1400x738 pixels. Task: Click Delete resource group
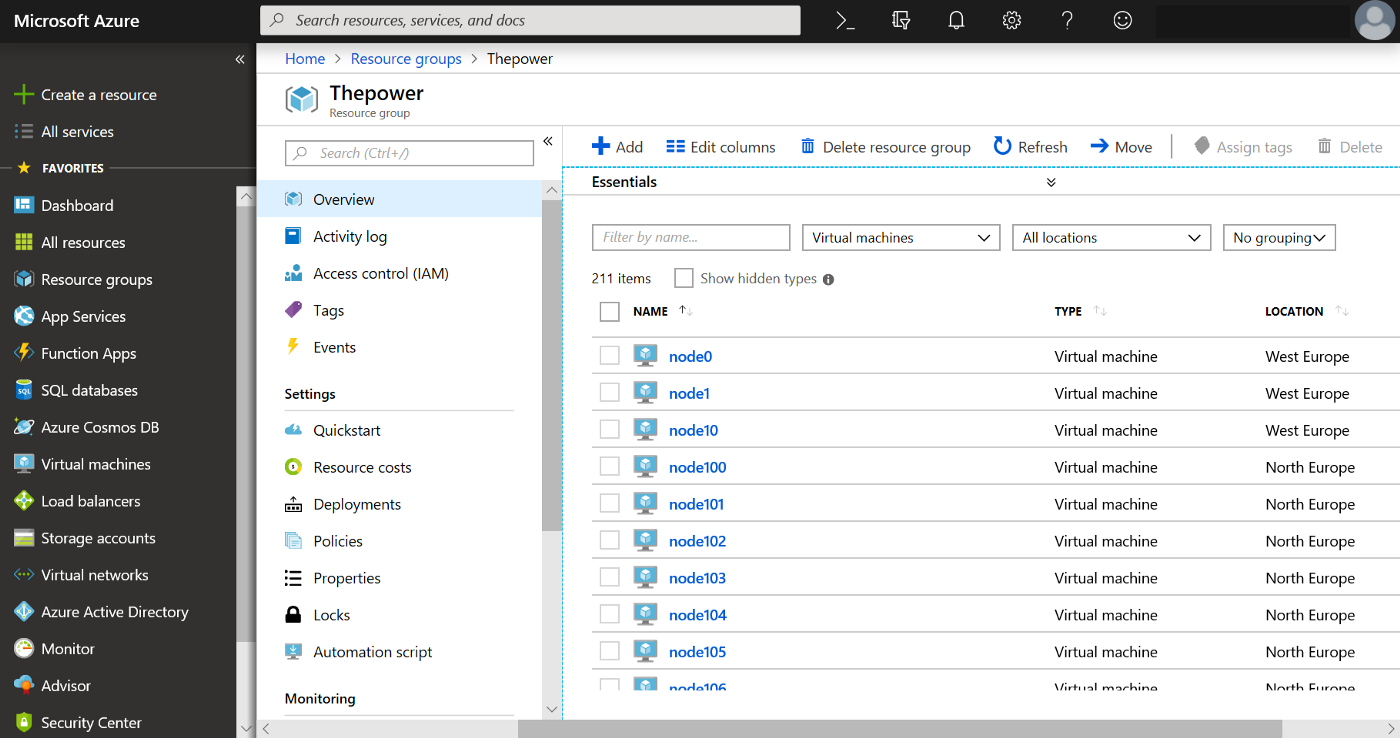[886, 147]
